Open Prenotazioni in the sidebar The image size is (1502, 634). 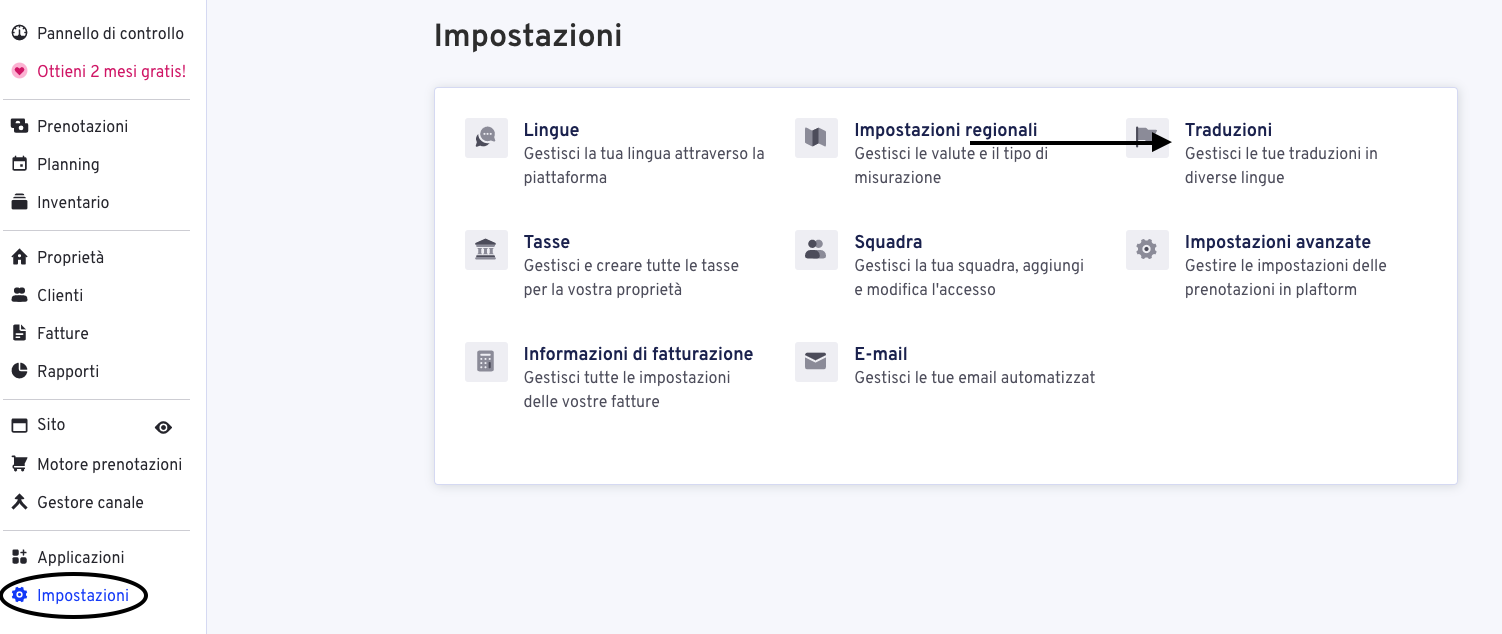(82, 127)
